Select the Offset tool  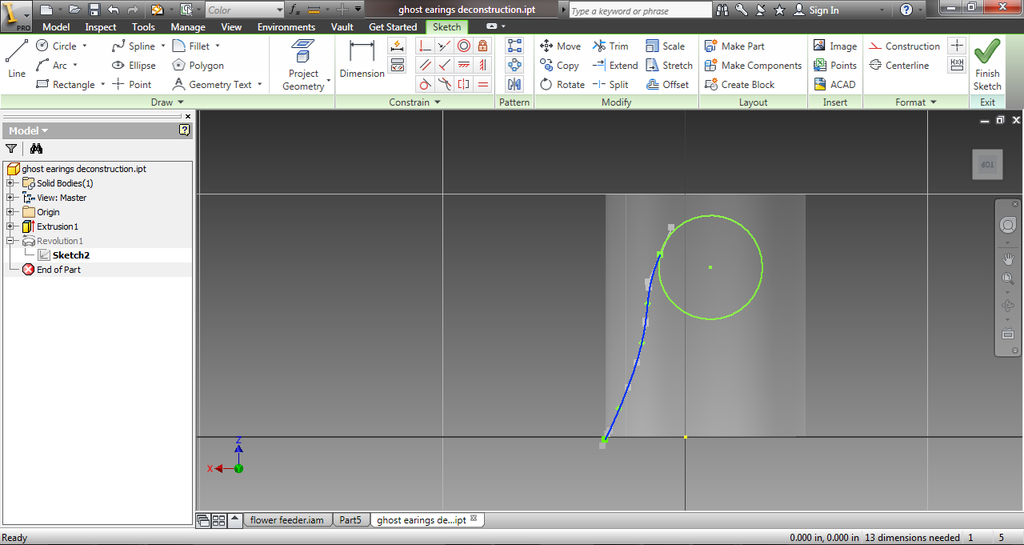(667, 84)
